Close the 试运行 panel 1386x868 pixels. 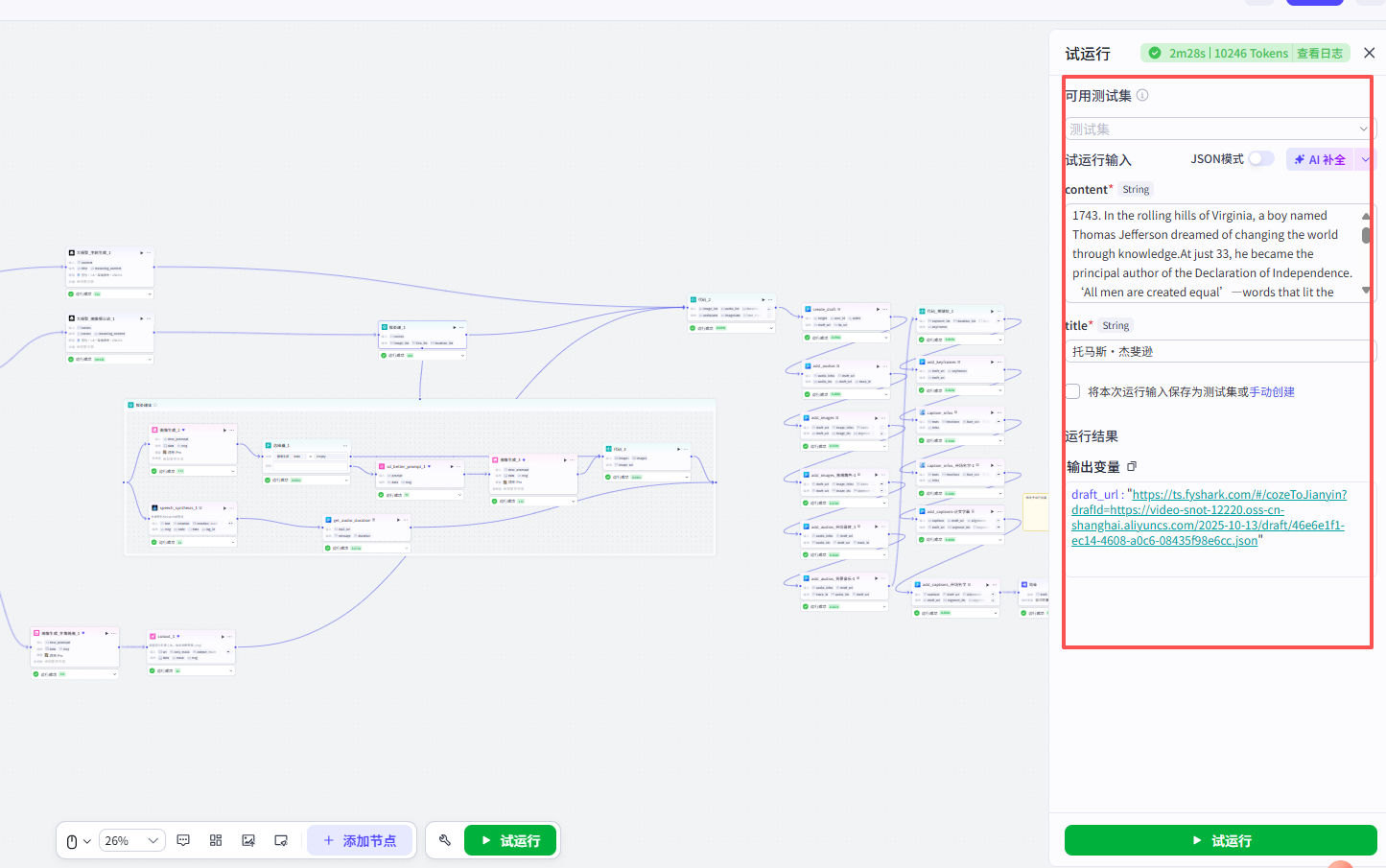(1370, 53)
